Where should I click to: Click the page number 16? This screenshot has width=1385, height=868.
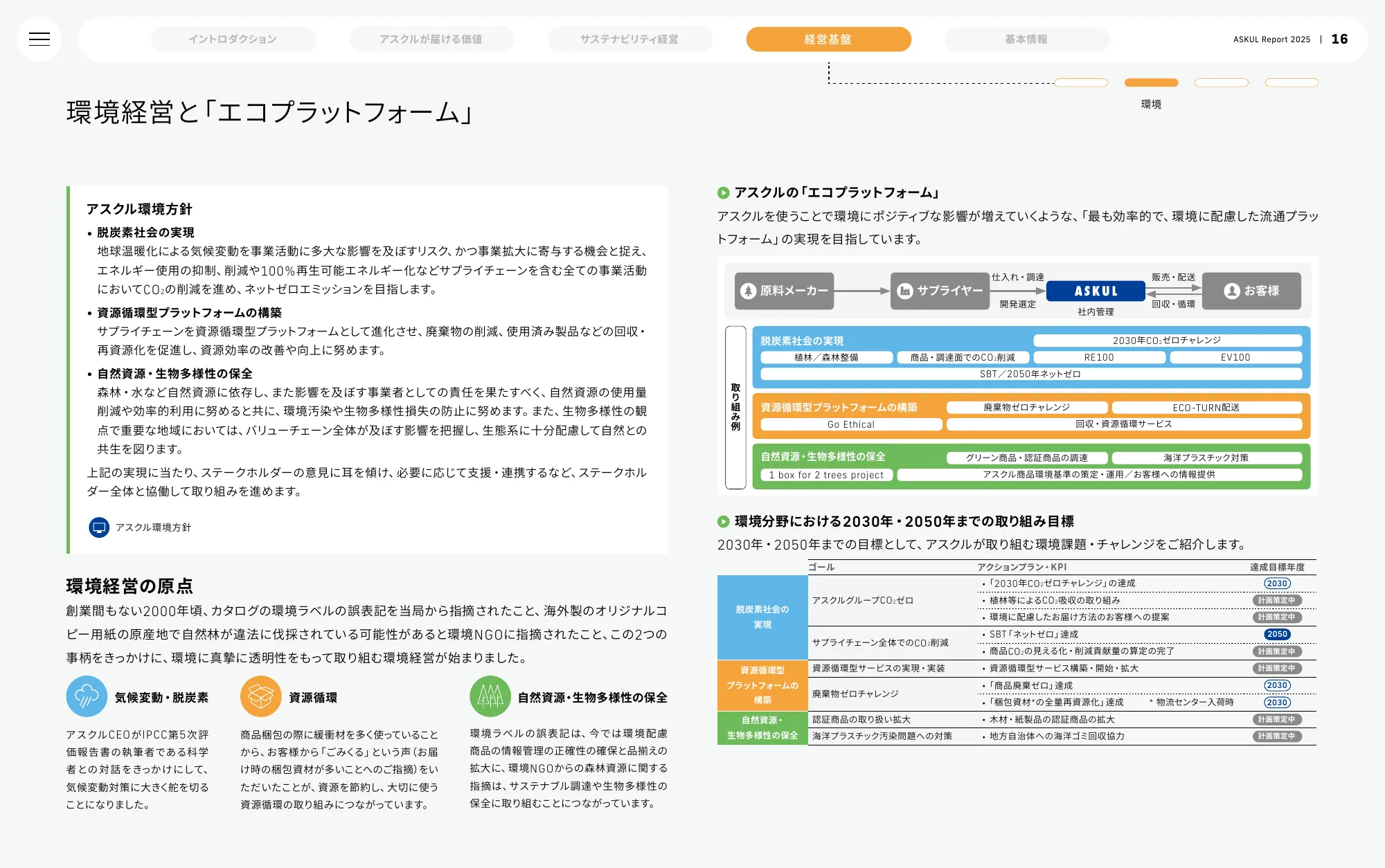click(1339, 39)
